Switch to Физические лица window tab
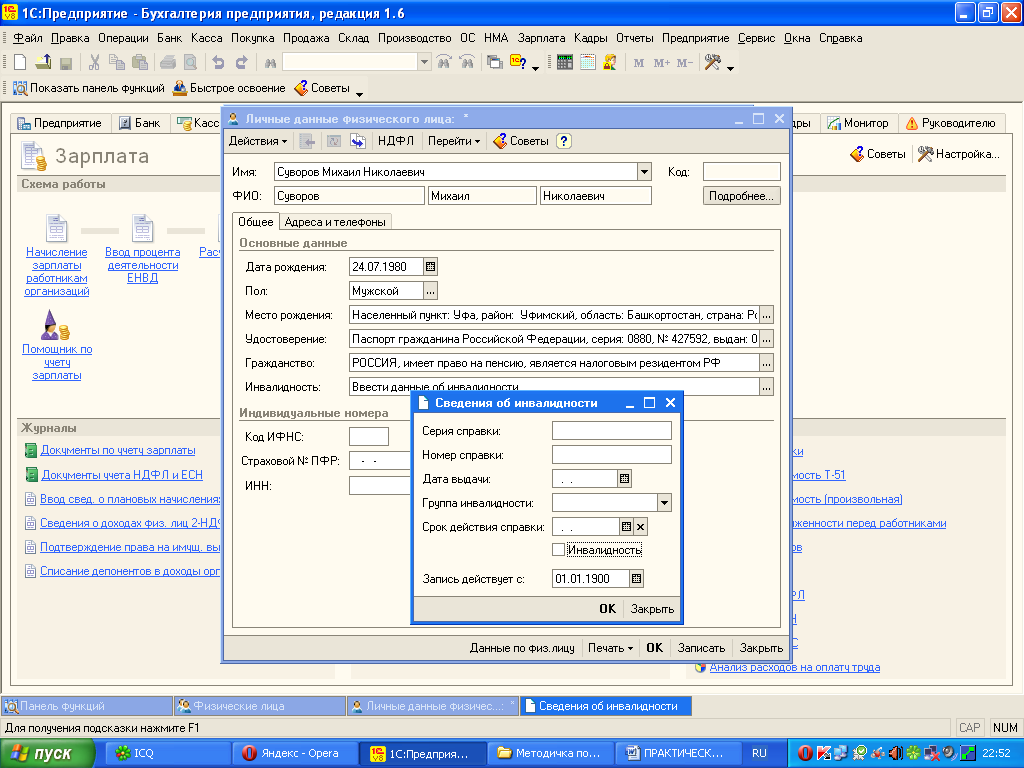 (260, 706)
